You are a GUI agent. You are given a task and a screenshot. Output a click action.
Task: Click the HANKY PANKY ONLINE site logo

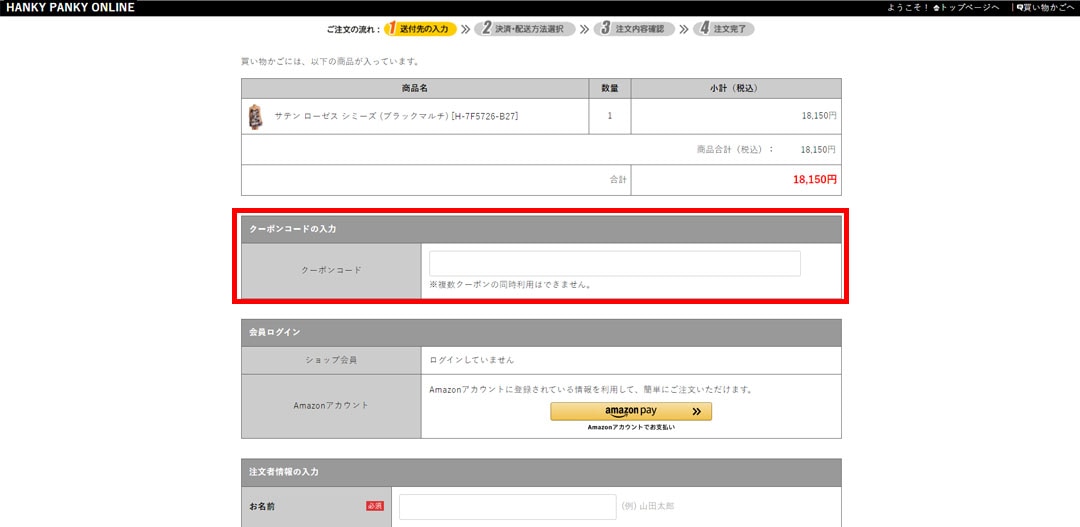[x=70, y=8]
